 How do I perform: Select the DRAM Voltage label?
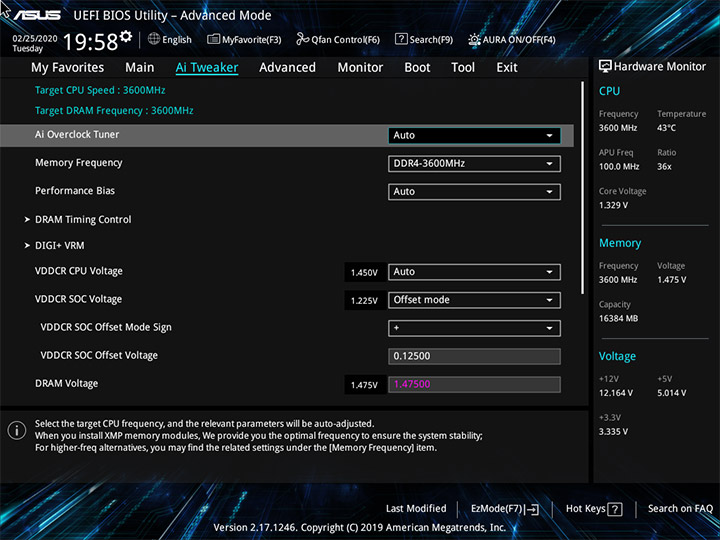[67, 383]
